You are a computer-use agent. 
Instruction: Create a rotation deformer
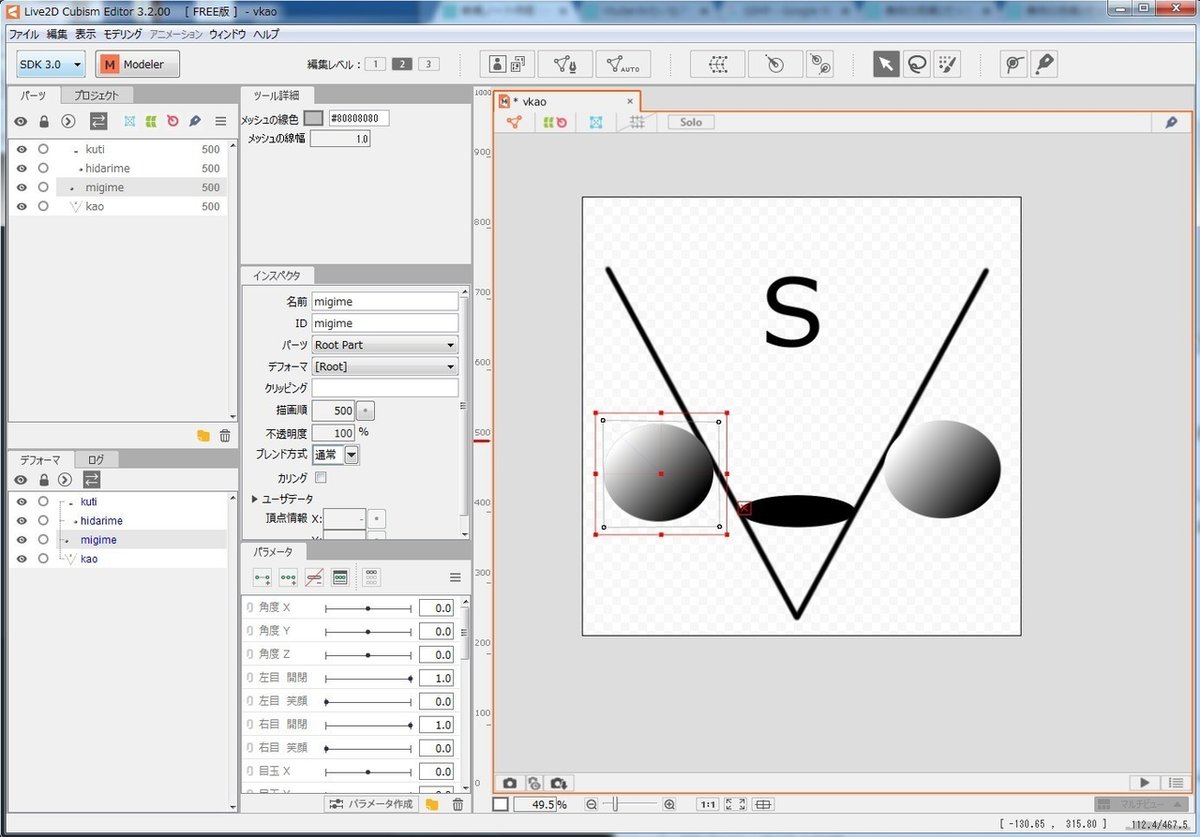pos(773,64)
